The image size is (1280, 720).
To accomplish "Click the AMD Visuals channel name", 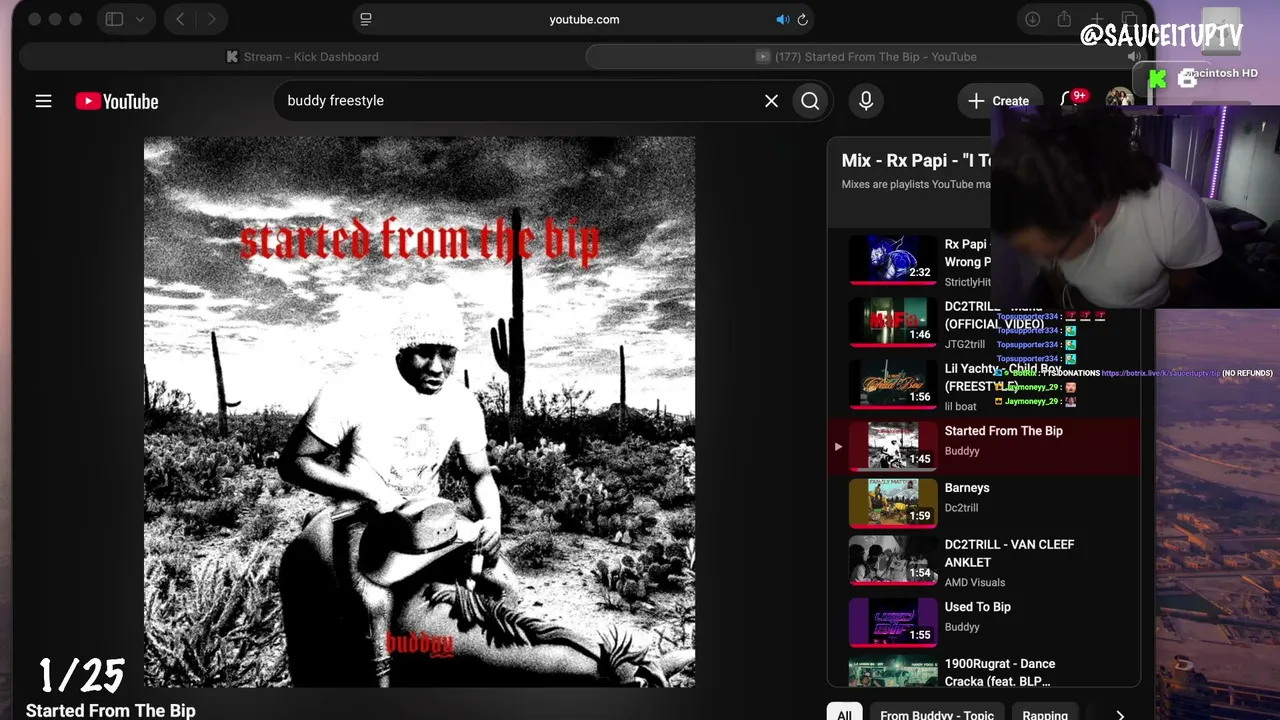I will tap(975, 582).
